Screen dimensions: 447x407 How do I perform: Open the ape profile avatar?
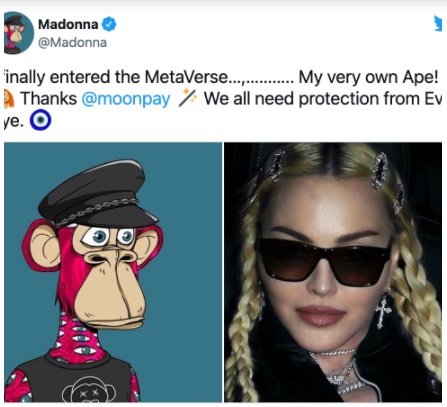click(x=19, y=33)
